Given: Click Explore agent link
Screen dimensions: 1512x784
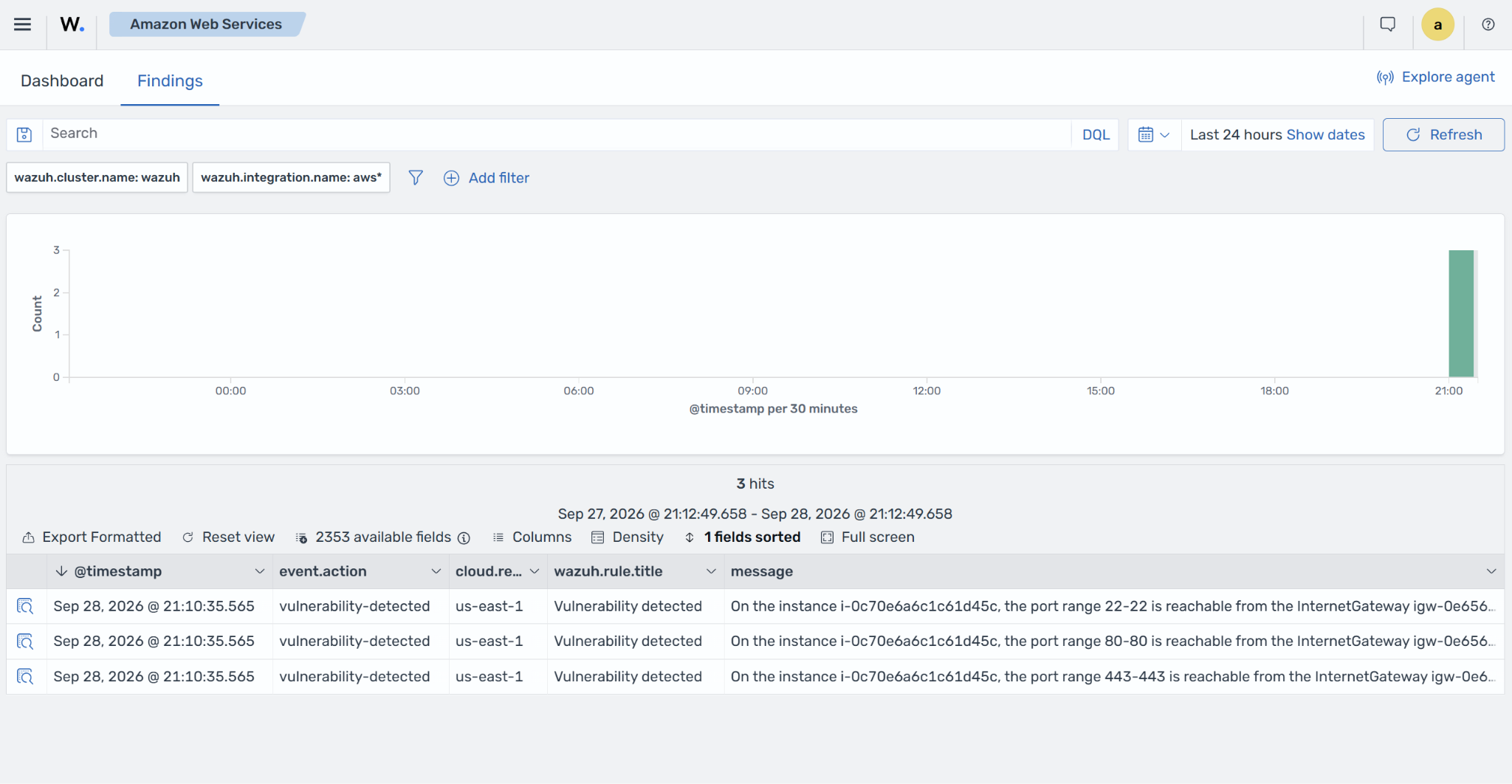Looking at the screenshot, I should [x=1435, y=77].
